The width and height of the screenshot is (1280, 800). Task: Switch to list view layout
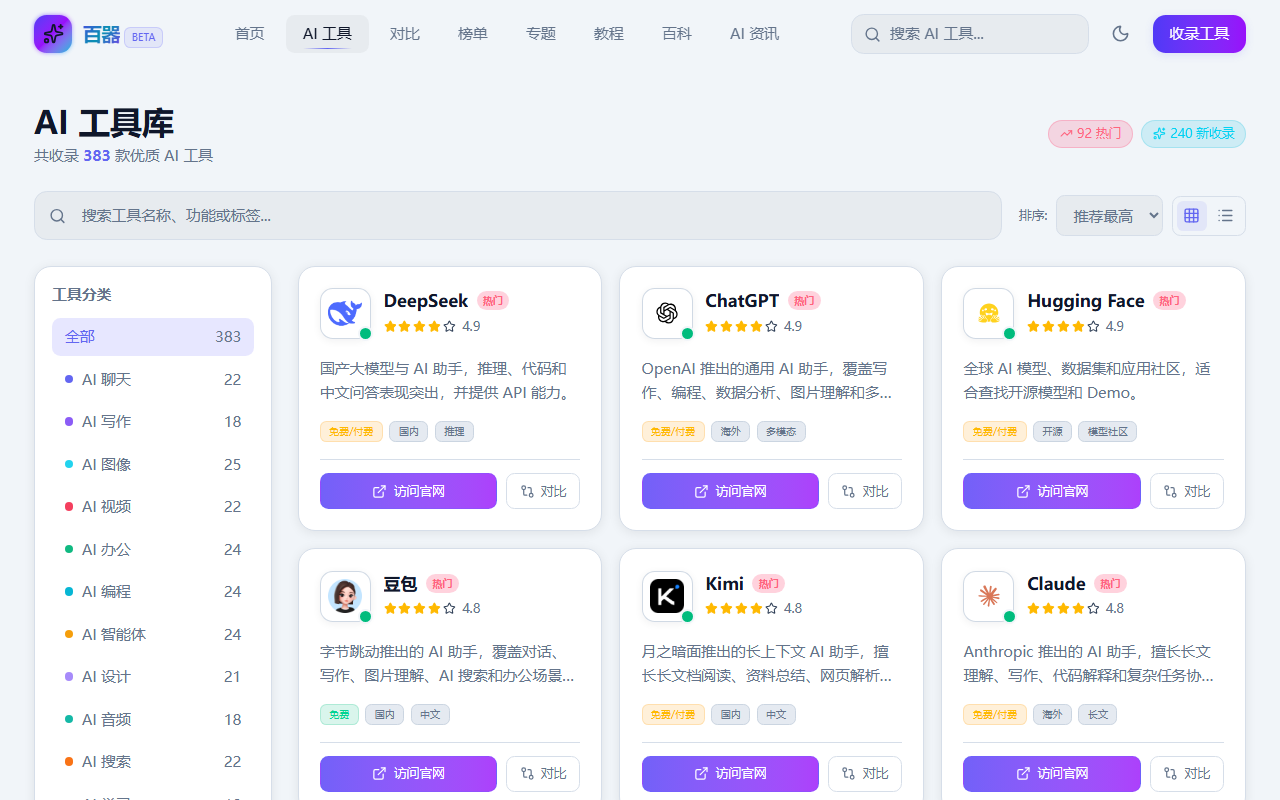[x=1226, y=215]
